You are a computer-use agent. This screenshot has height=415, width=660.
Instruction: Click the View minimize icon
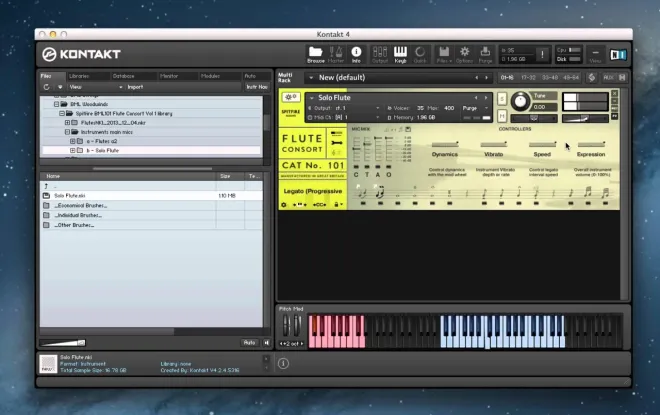coord(595,54)
